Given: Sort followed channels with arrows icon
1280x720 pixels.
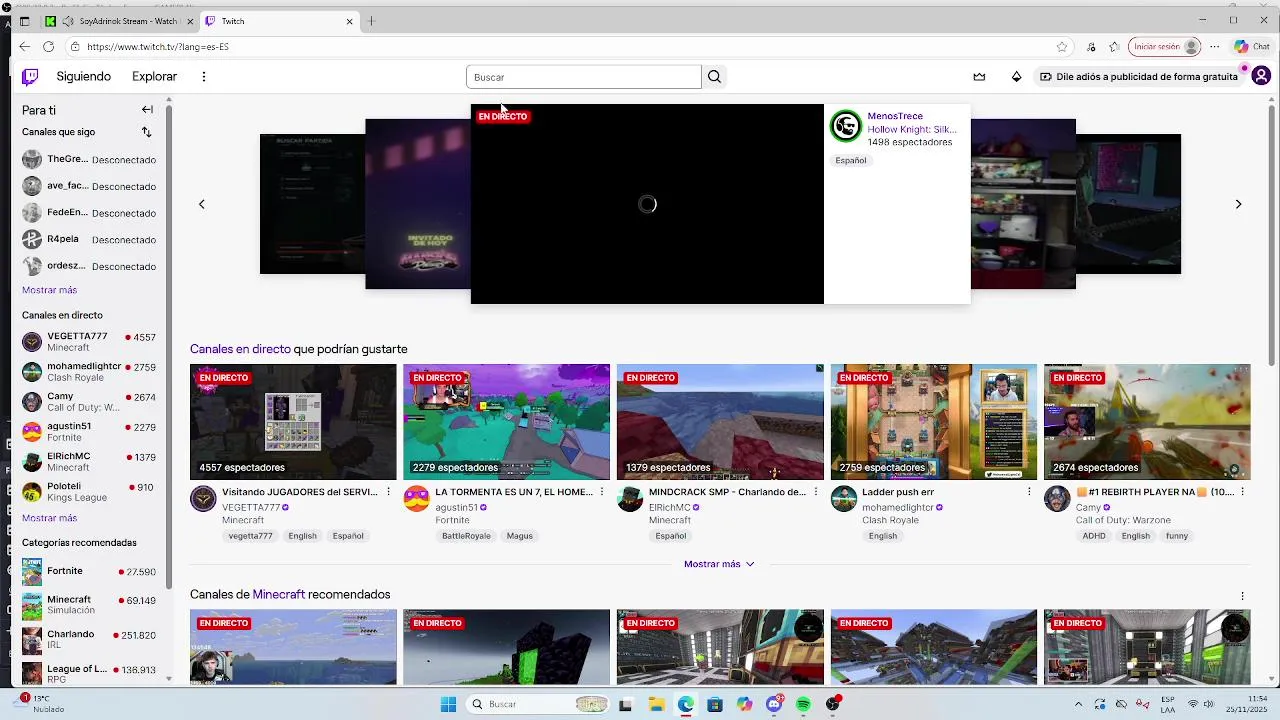Looking at the screenshot, I should pyautogui.click(x=147, y=132).
